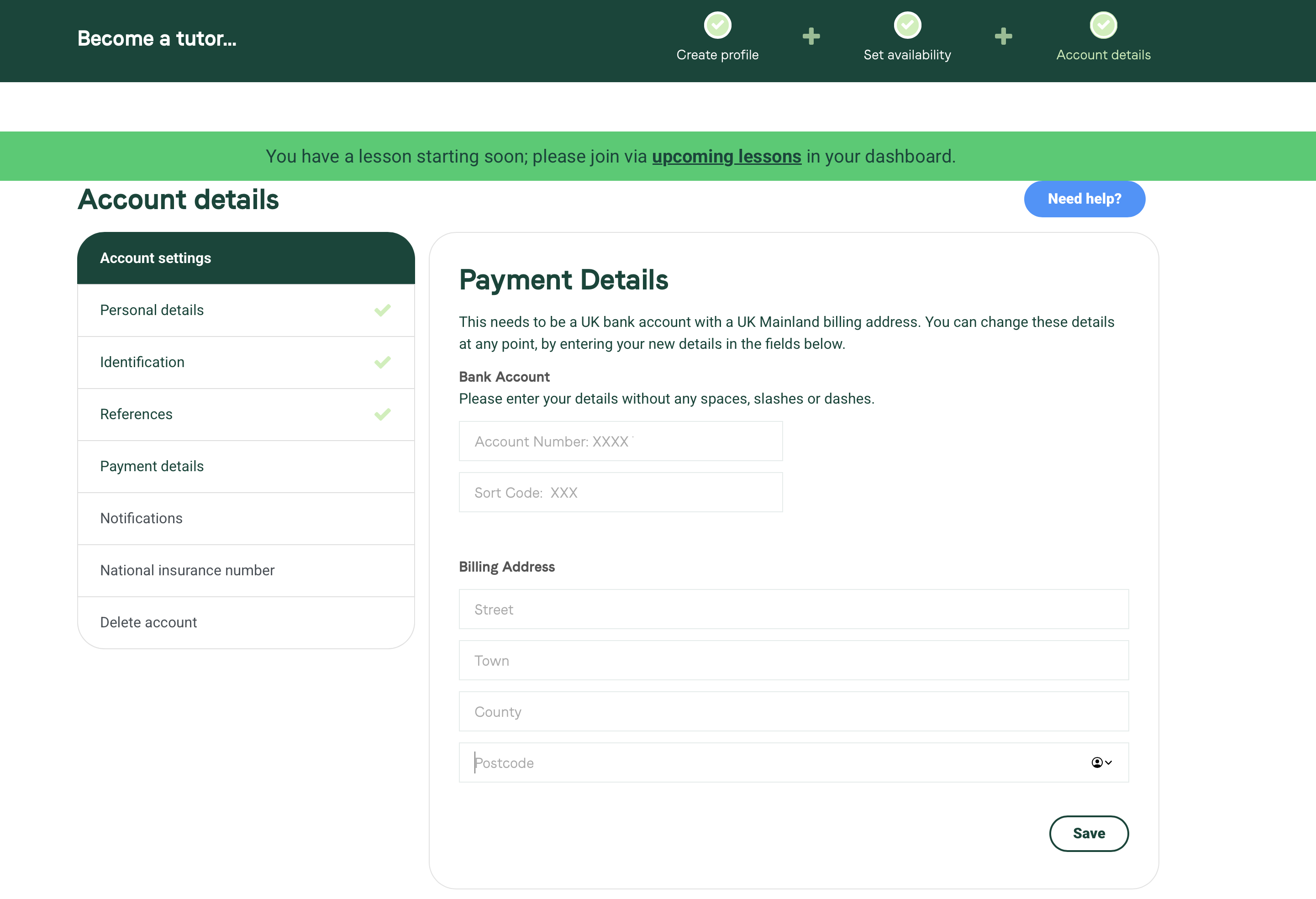This screenshot has width=1316, height=899.
Task: Go to National insurance number section
Action: pos(187,571)
